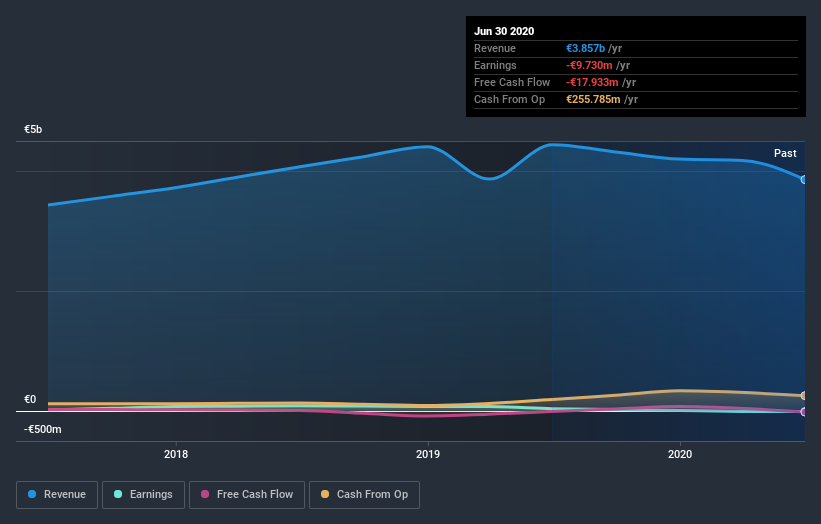
Task: Click the €0 y-axis label
Action: (x=30, y=399)
